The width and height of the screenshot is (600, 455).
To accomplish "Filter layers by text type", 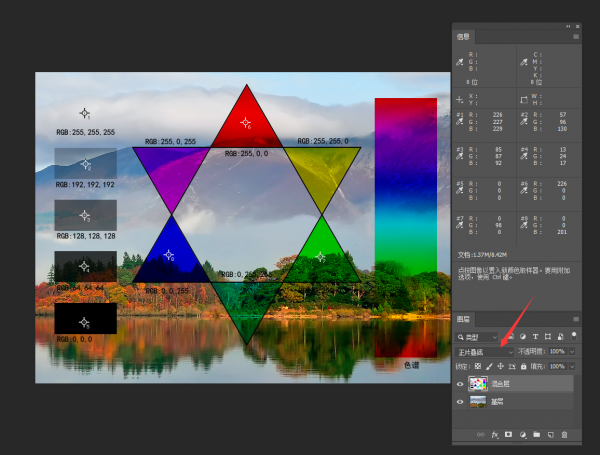I will [535, 337].
